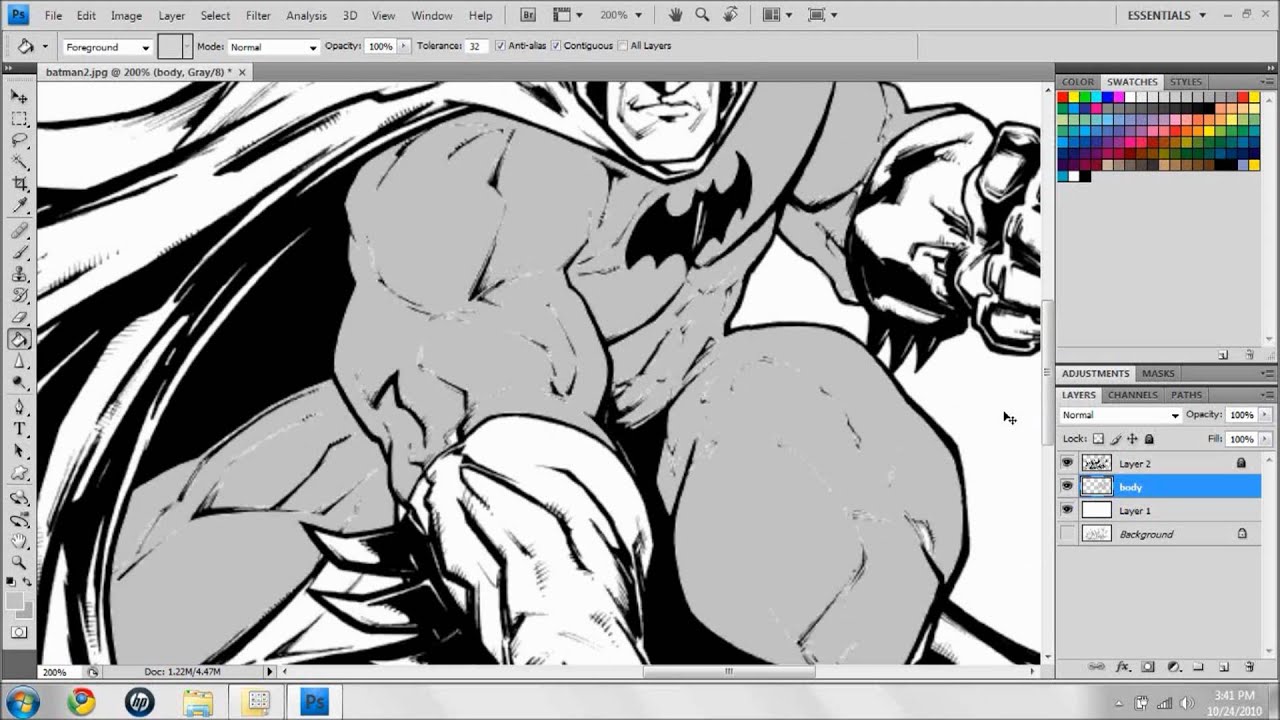1280x720 pixels.
Task: Toggle lock all for layer
Action: pyautogui.click(x=1149, y=439)
